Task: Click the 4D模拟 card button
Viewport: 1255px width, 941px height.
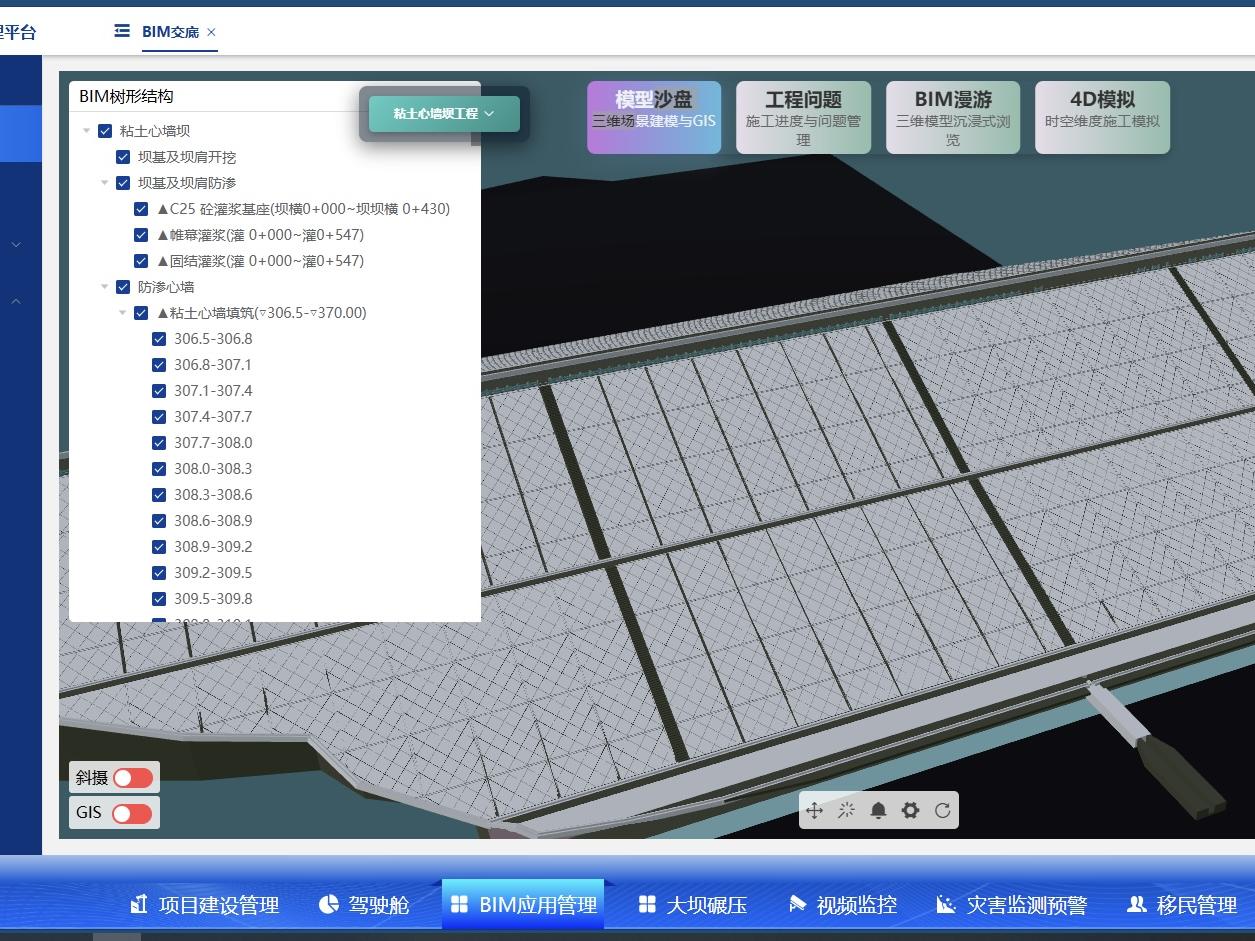Action: tap(1102, 118)
